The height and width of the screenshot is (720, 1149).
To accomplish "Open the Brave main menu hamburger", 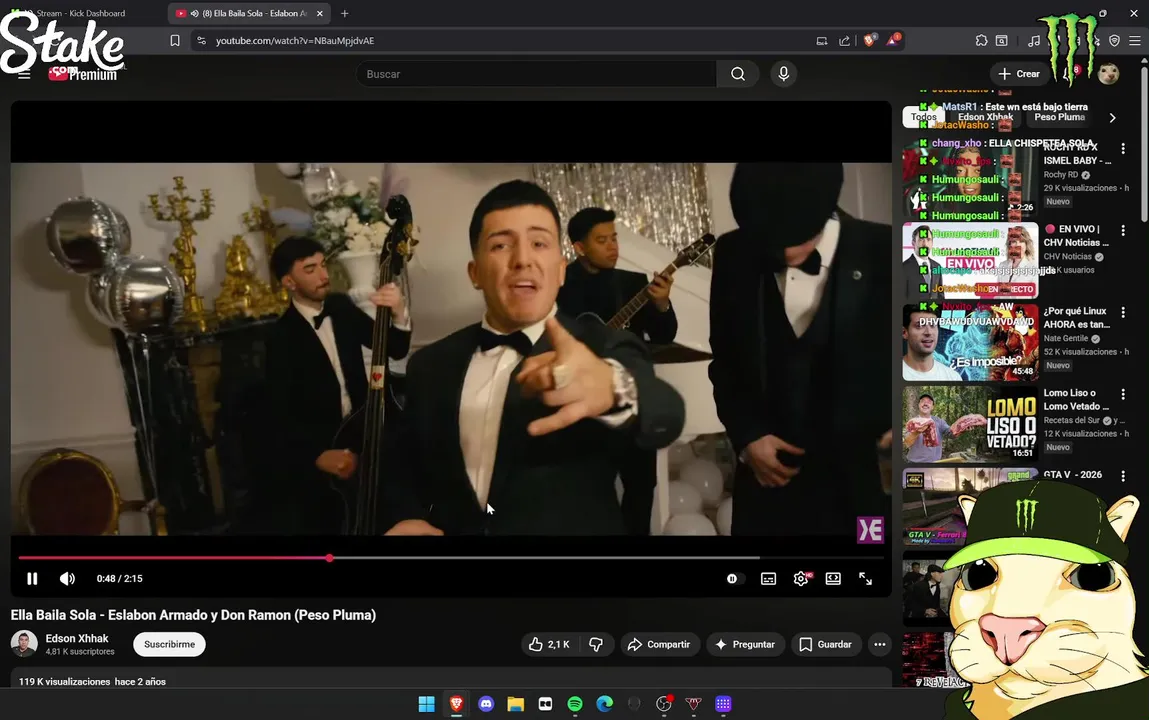I will [1134, 41].
